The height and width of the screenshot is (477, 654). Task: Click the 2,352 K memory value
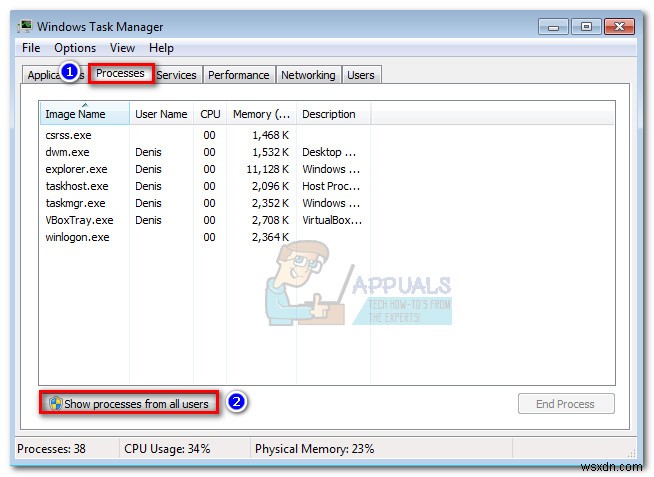271,203
